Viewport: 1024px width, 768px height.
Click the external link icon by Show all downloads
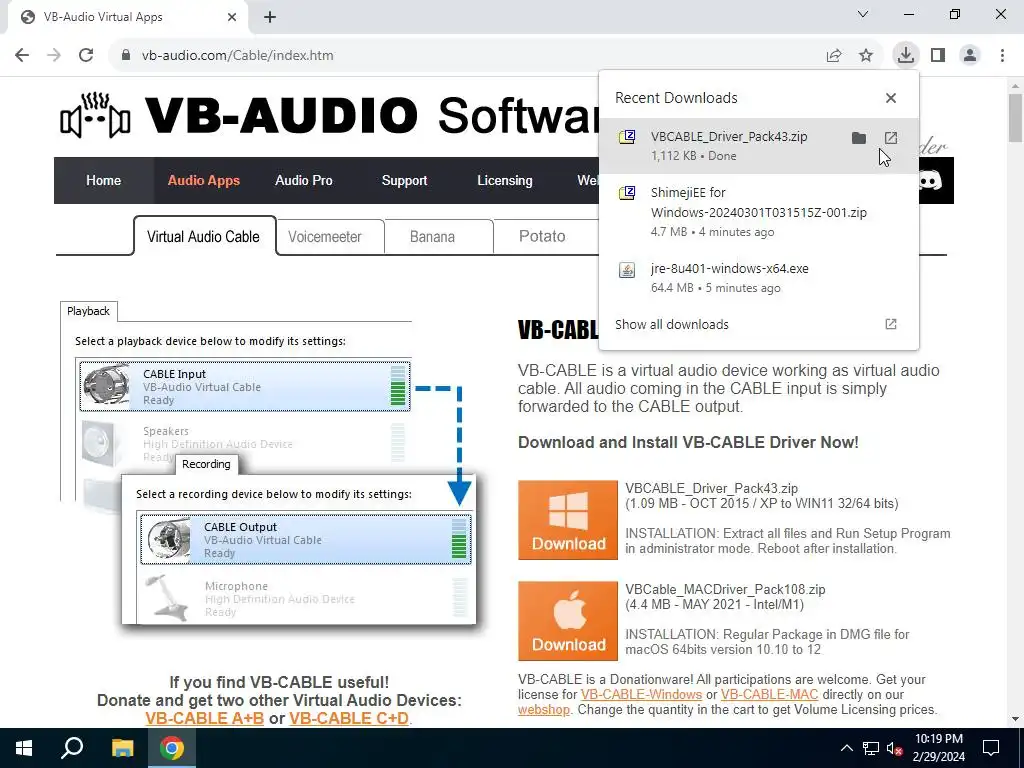[891, 325]
